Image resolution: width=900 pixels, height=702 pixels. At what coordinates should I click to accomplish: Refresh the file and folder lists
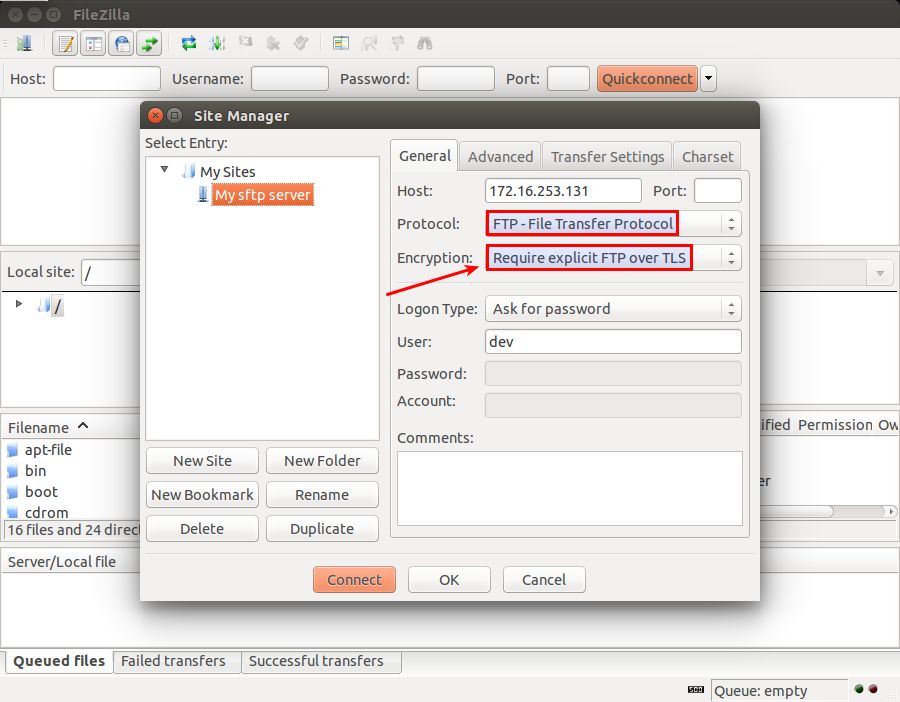coord(189,43)
